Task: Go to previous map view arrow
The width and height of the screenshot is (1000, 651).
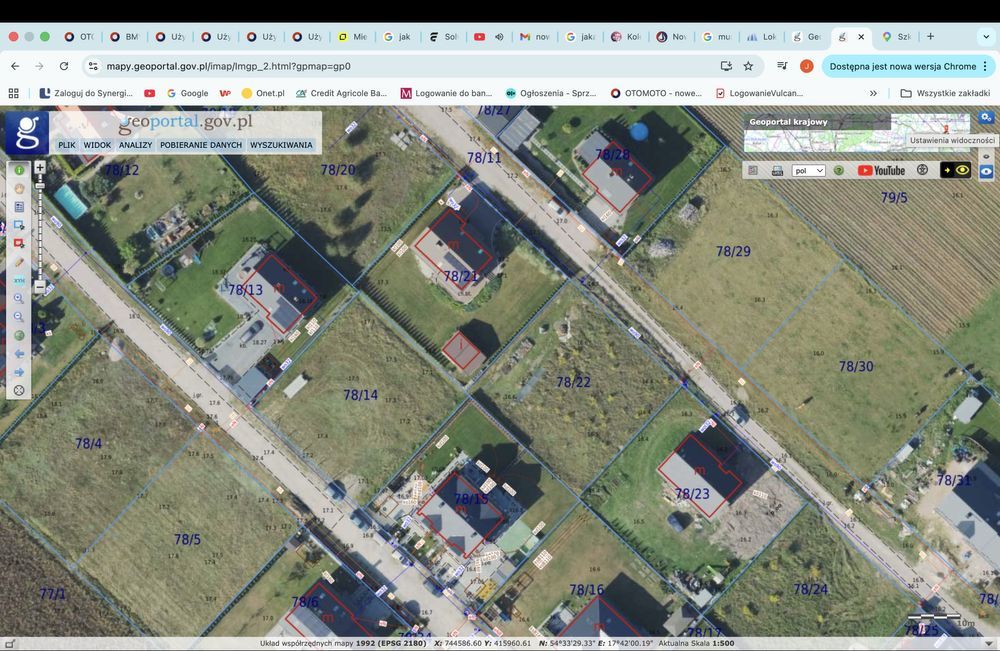Action: (19, 354)
